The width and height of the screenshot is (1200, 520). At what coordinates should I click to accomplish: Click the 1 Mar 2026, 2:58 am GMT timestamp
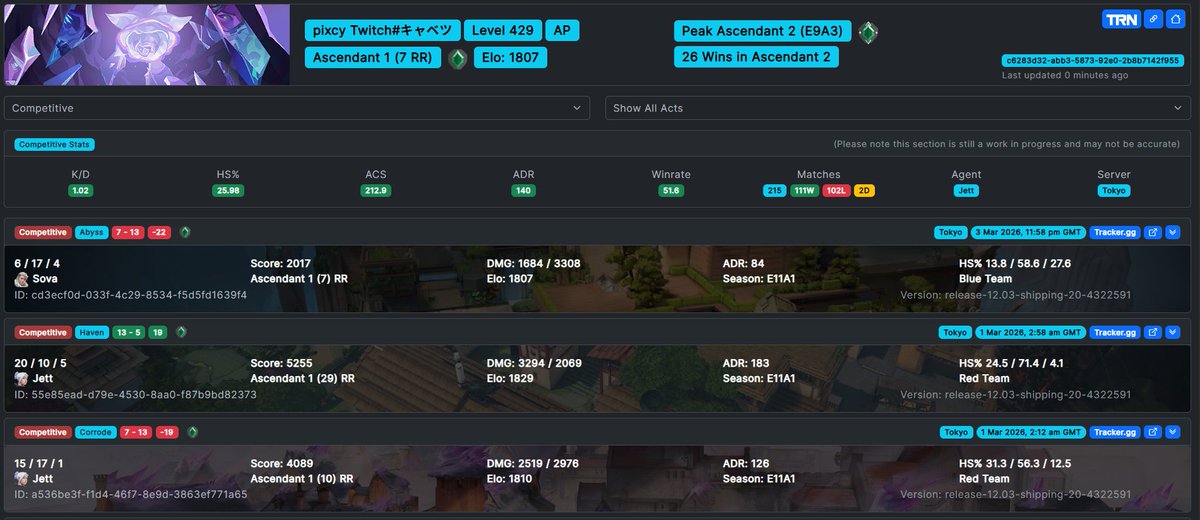click(1030, 333)
